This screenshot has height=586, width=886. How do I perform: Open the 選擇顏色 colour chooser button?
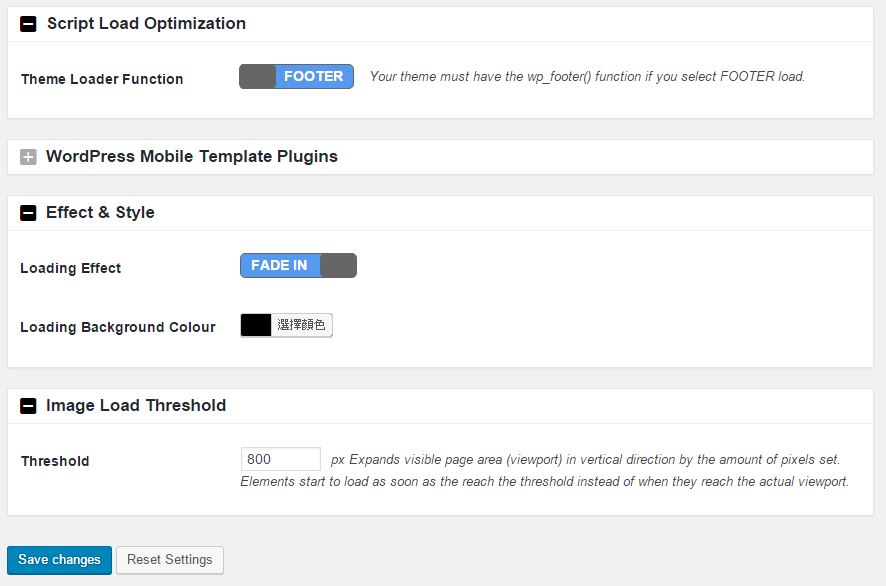302,325
